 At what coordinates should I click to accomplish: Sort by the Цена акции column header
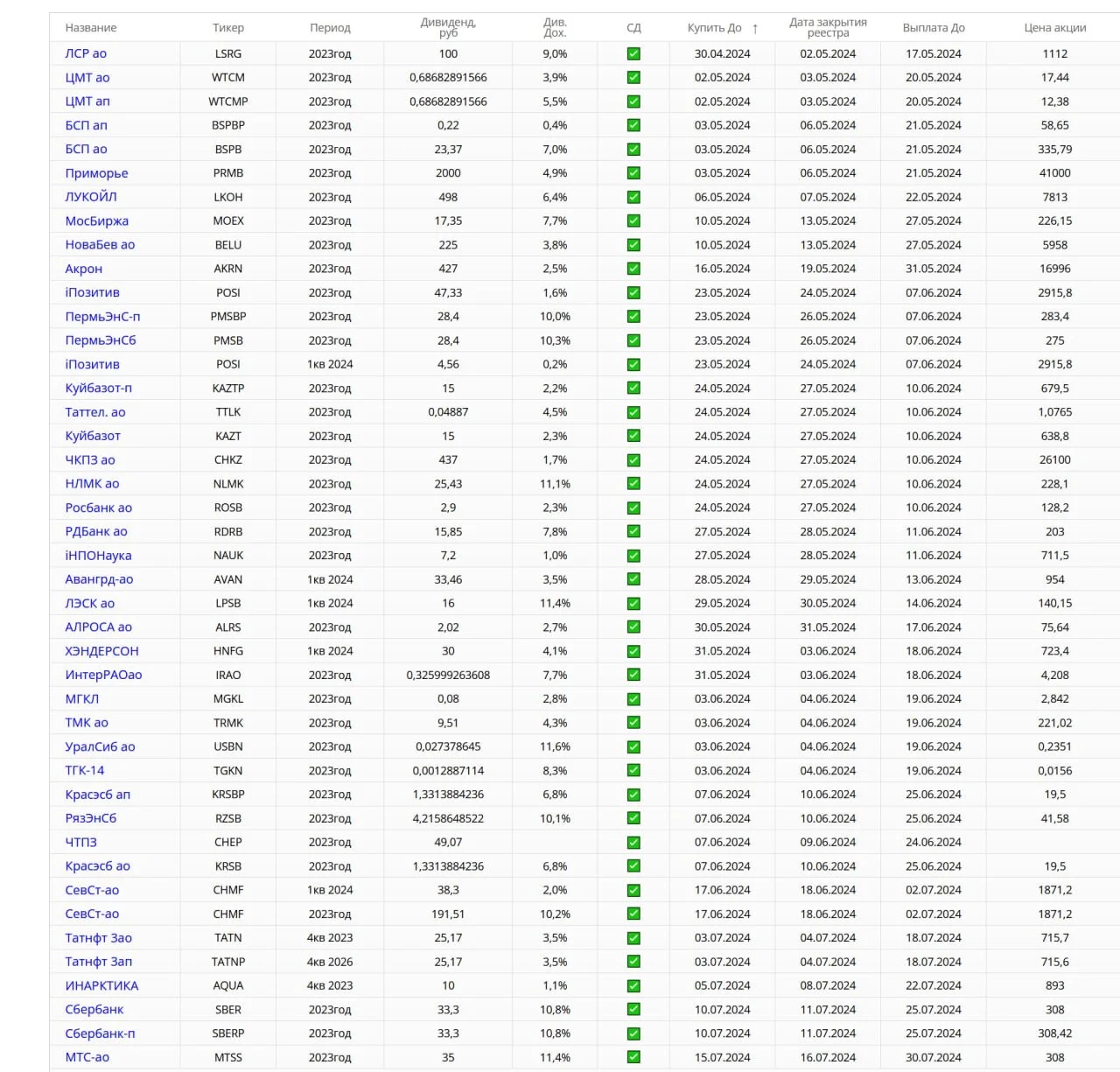point(1055,28)
